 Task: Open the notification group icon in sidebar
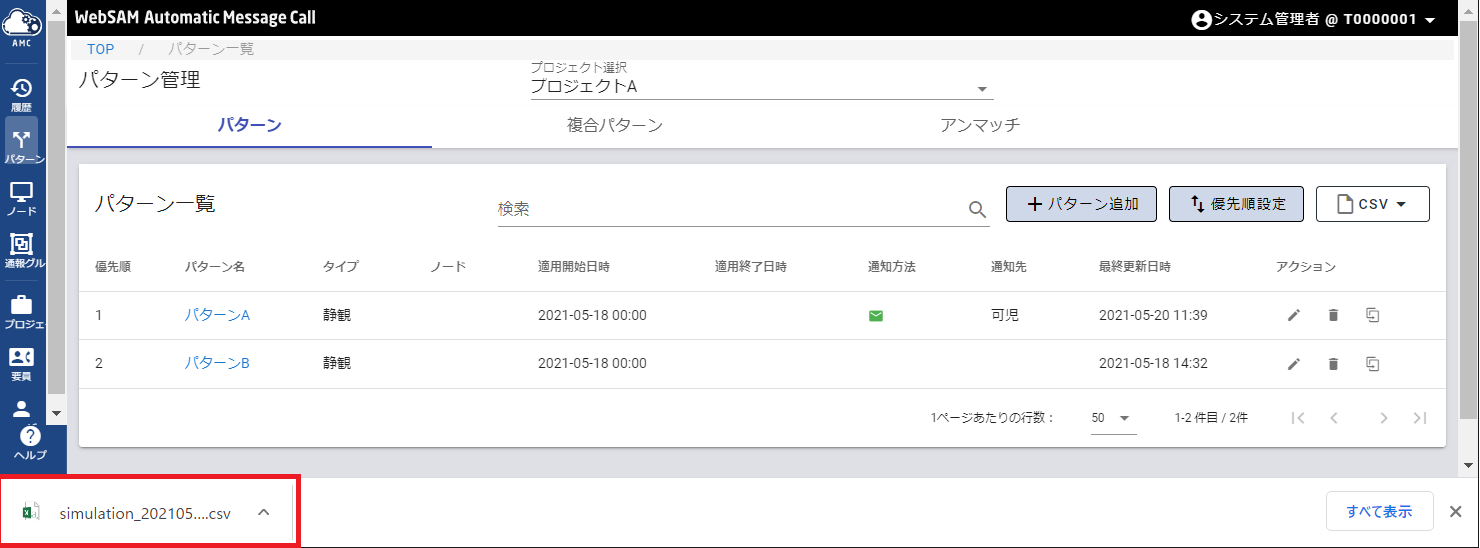click(21, 248)
